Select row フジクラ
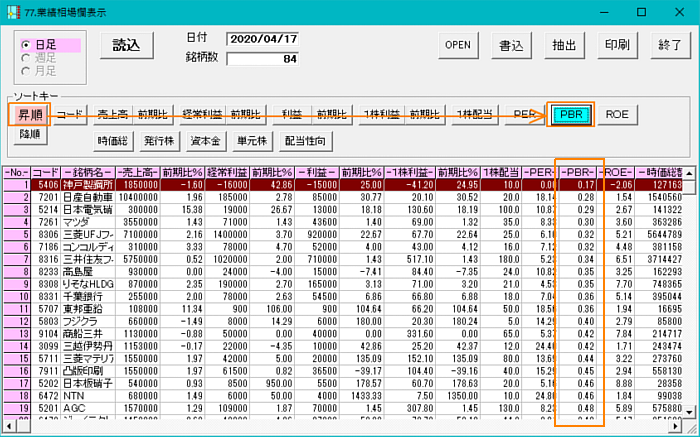The image size is (700, 437). [x=343, y=321]
